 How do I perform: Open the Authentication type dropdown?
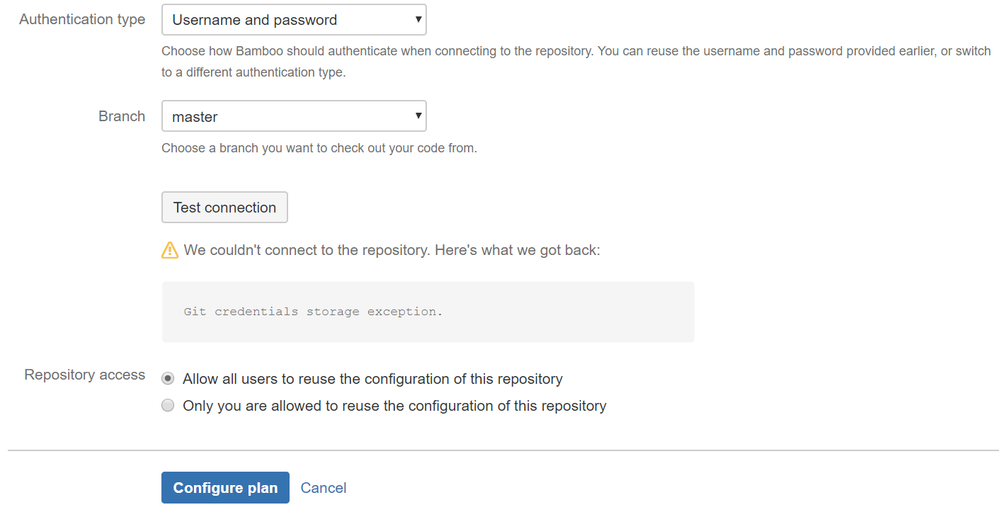click(294, 20)
